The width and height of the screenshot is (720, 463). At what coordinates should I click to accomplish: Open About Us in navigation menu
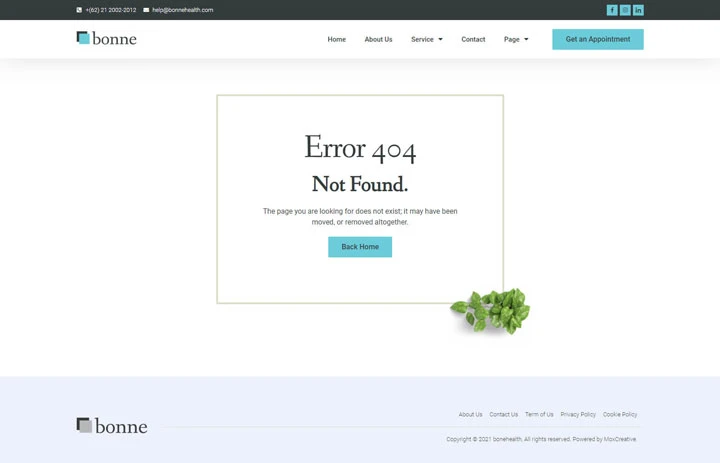click(x=378, y=40)
